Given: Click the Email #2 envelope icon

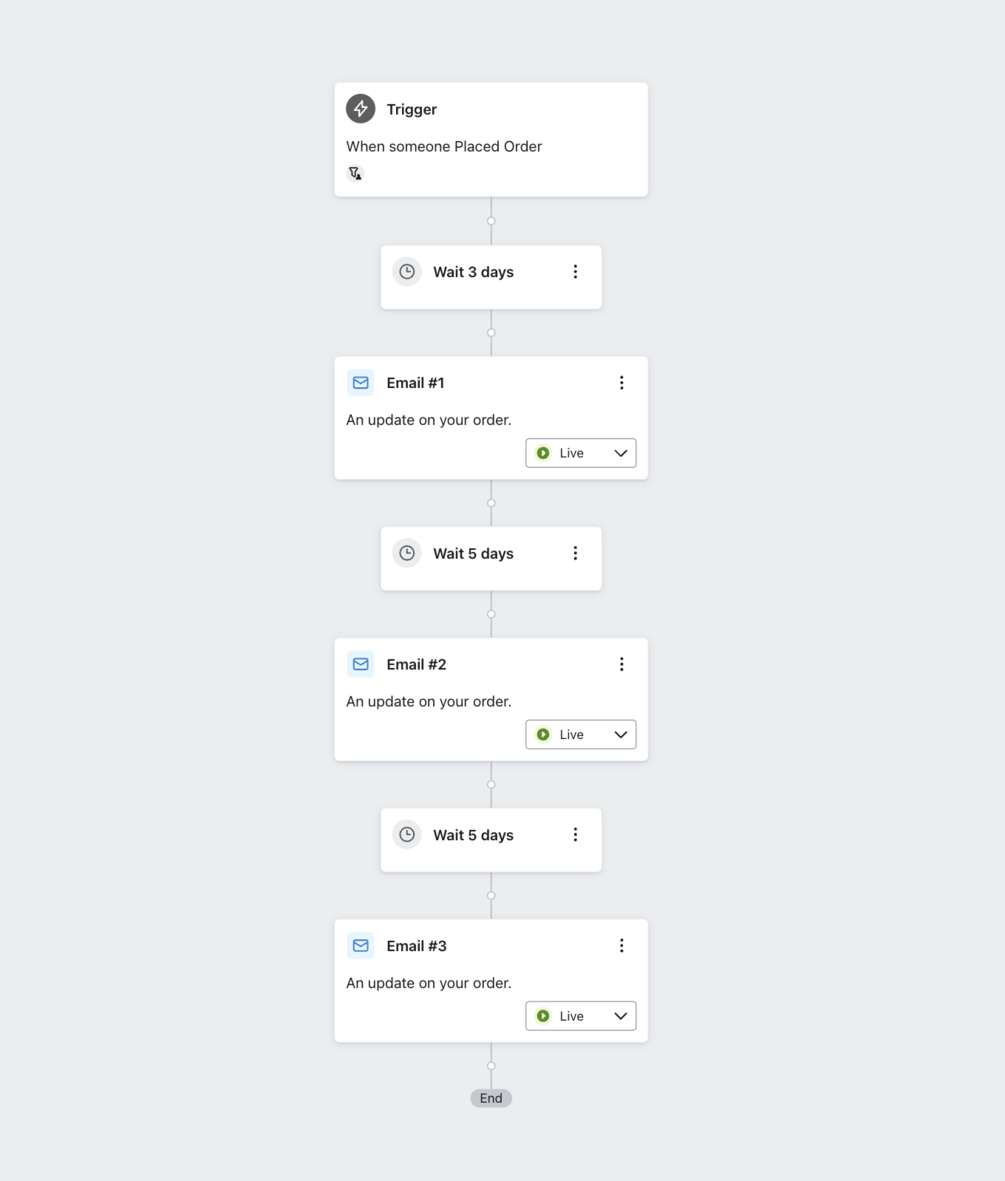Looking at the screenshot, I should point(361,664).
